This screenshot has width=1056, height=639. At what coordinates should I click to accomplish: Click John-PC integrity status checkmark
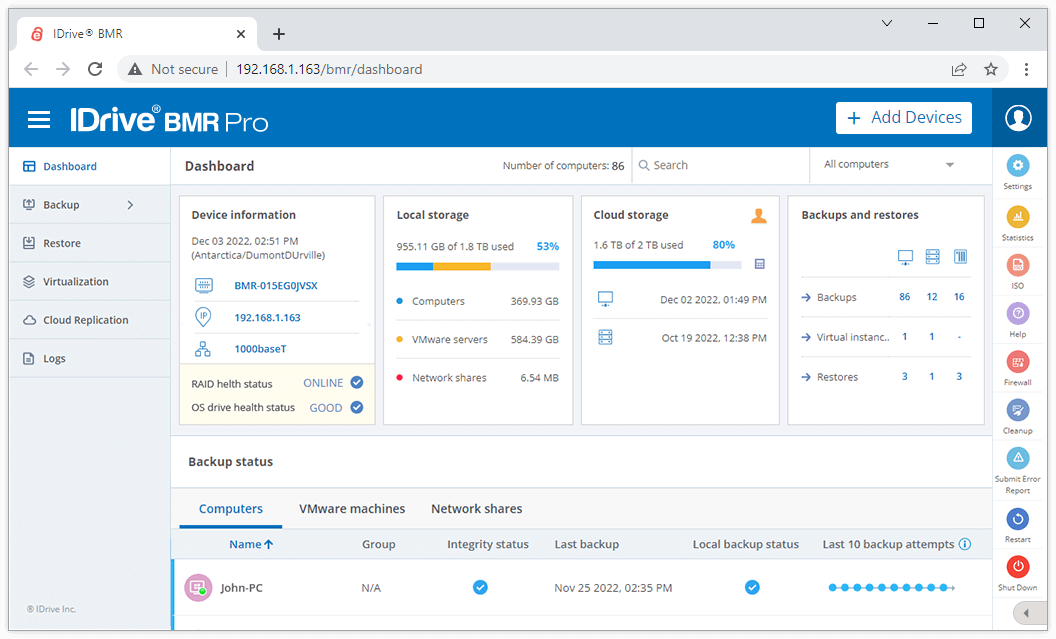pyautogui.click(x=480, y=588)
